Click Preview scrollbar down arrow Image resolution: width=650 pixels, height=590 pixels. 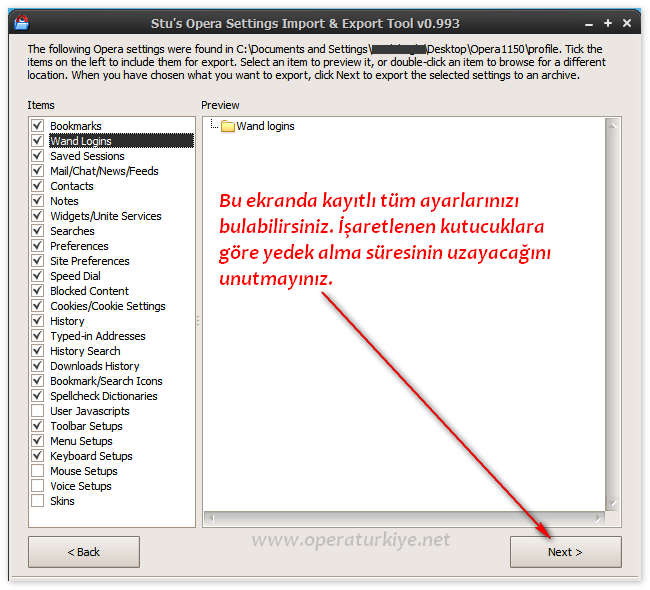612,504
